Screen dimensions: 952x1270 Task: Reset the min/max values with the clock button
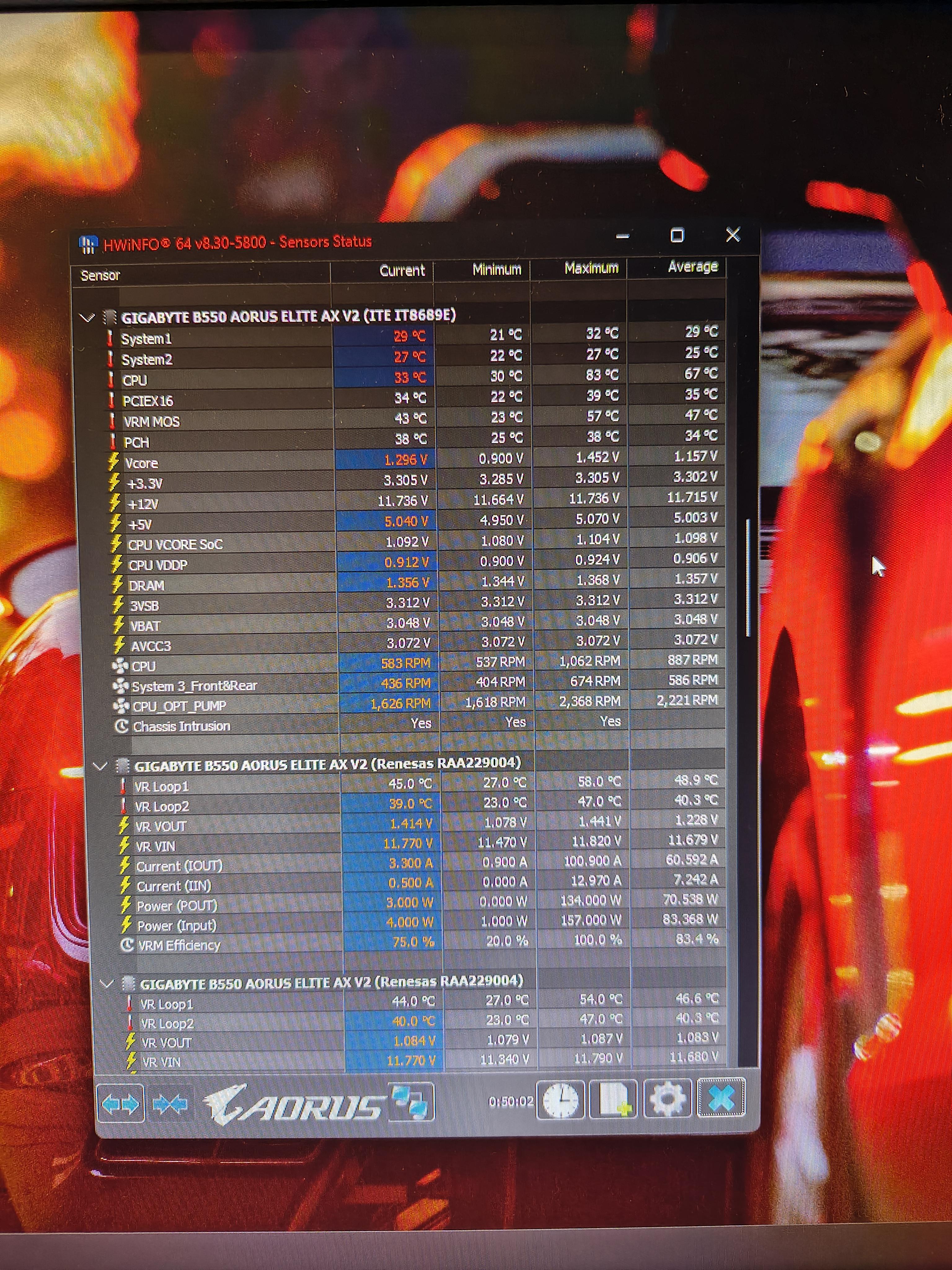point(560,1100)
